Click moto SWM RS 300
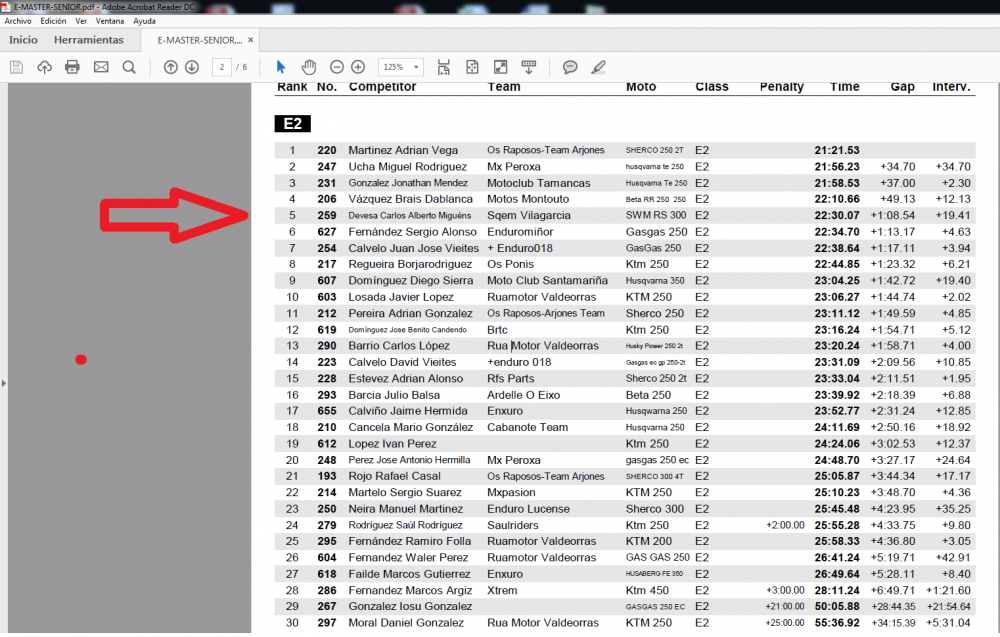 [656, 216]
